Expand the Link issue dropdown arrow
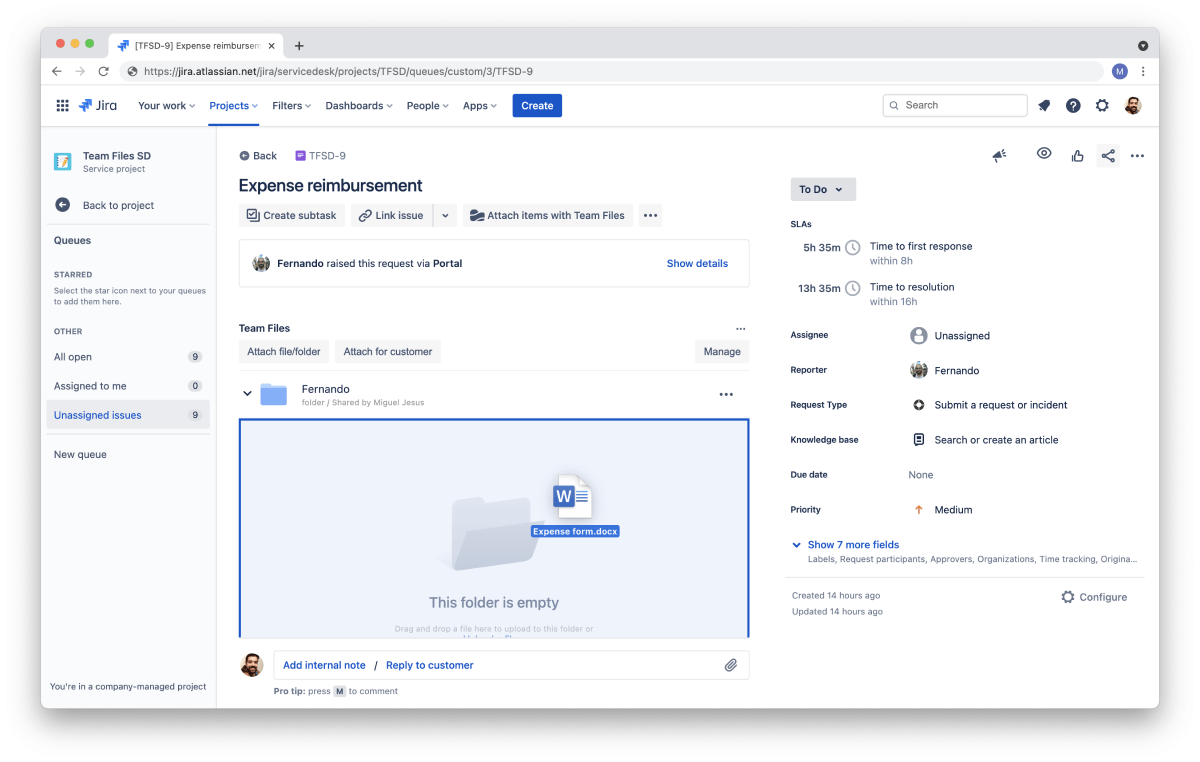This screenshot has width=1200, height=762. [445, 215]
